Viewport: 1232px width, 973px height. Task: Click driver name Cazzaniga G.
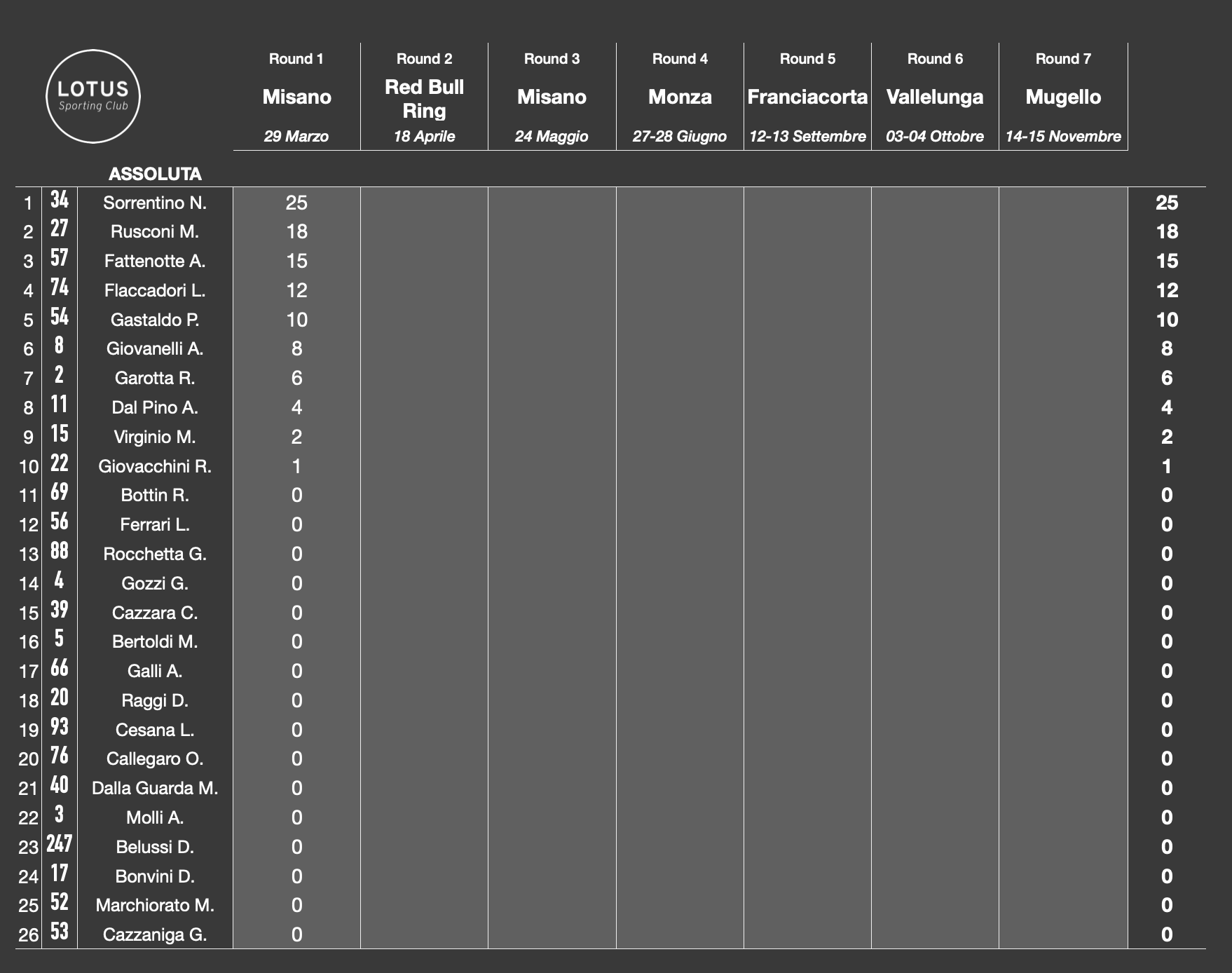155,934
